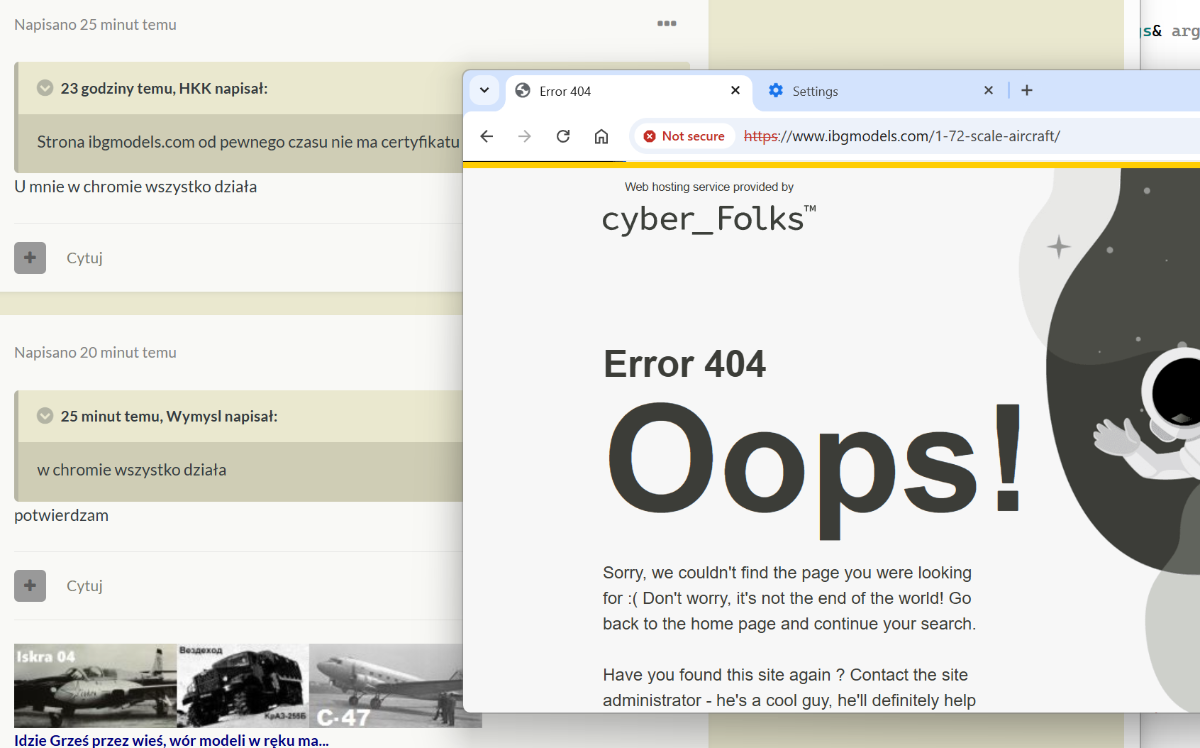This screenshot has width=1200, height=748.
Task: Click the browser forward arrow
Action: (x=525, y=136)
